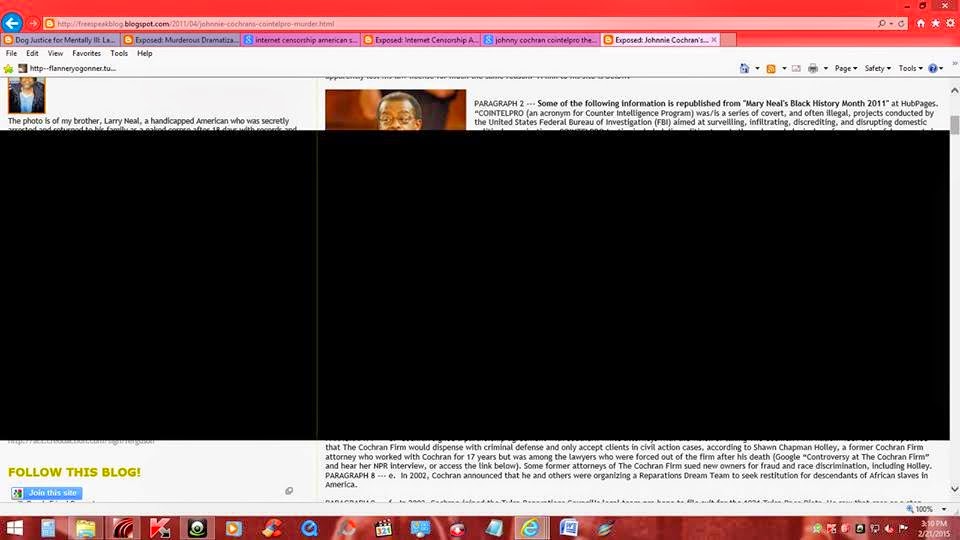This screenshot has height=540, width=960.
Task: Open File Explorer from the taskbar
Action: click(86, 528)
